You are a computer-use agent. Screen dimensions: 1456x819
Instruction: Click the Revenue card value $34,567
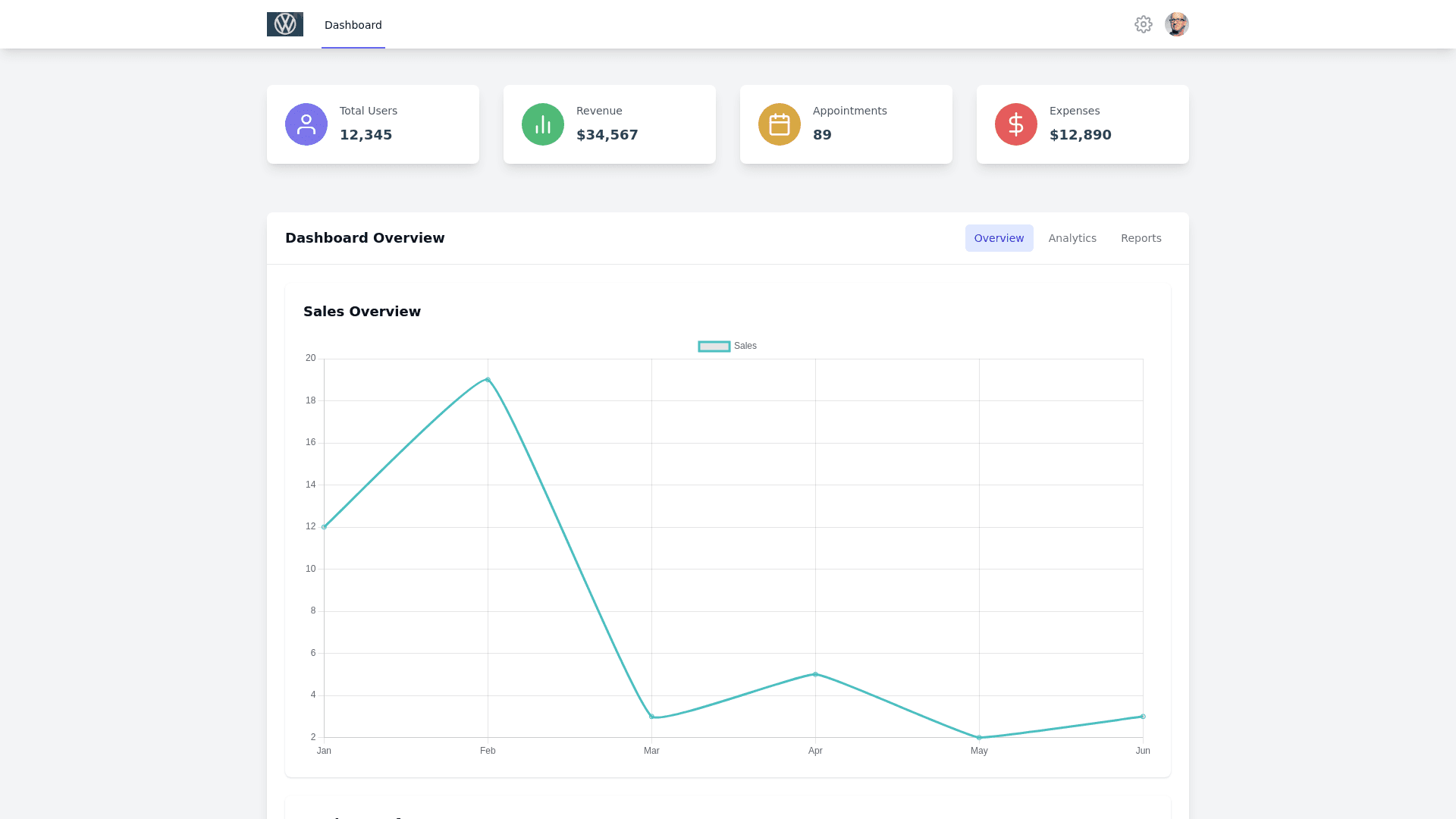coord(607,135)
